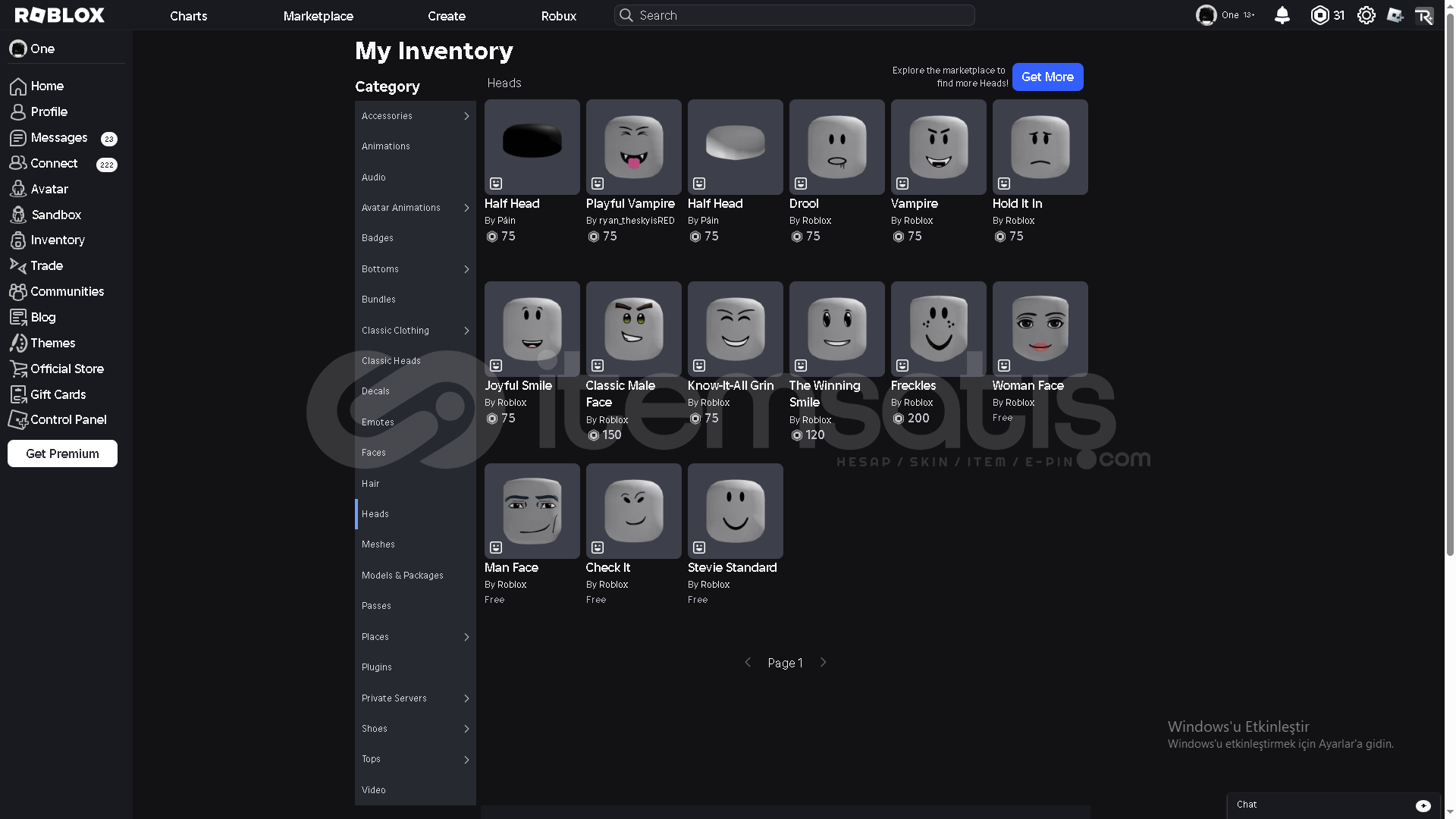This screenshot has height=819, width=1456.
Task: Open the Classic Male Face thumbnail
Action: point(633,329)
